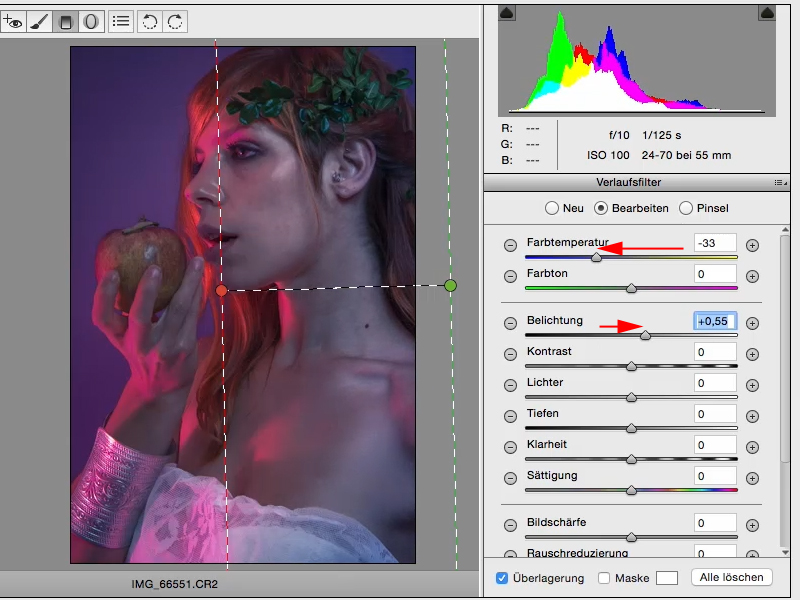Select the Pinsel radio button
The width and height of the screenshot is (800, 600).
686,208
